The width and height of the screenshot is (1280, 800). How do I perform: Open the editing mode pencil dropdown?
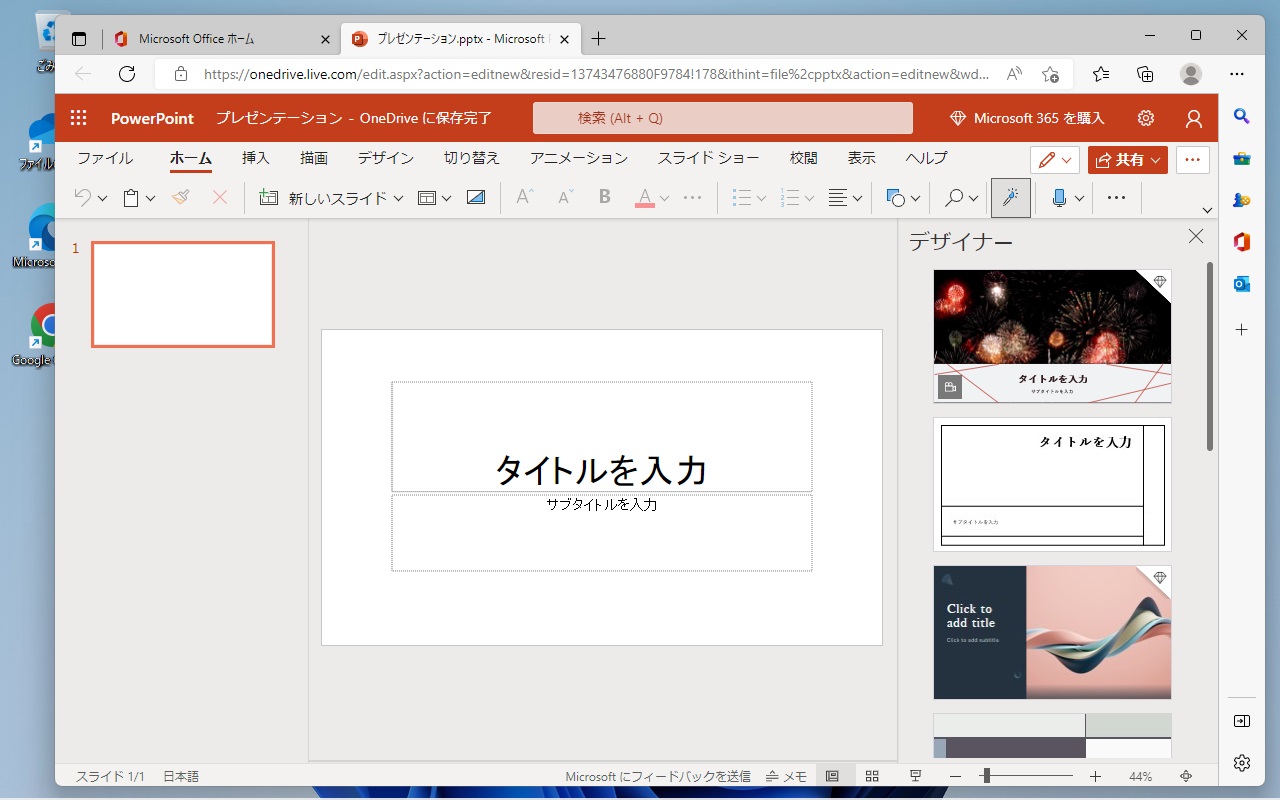click(x=1055, y=160)
